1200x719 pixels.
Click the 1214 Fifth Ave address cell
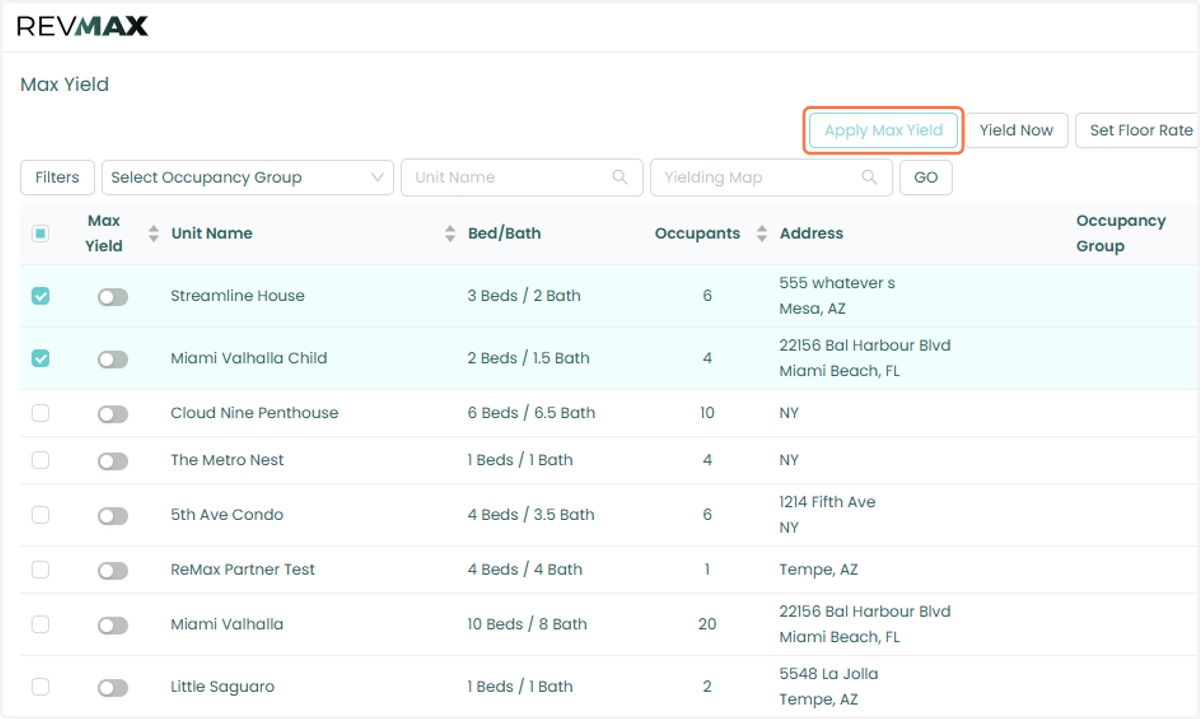point(827,515)
